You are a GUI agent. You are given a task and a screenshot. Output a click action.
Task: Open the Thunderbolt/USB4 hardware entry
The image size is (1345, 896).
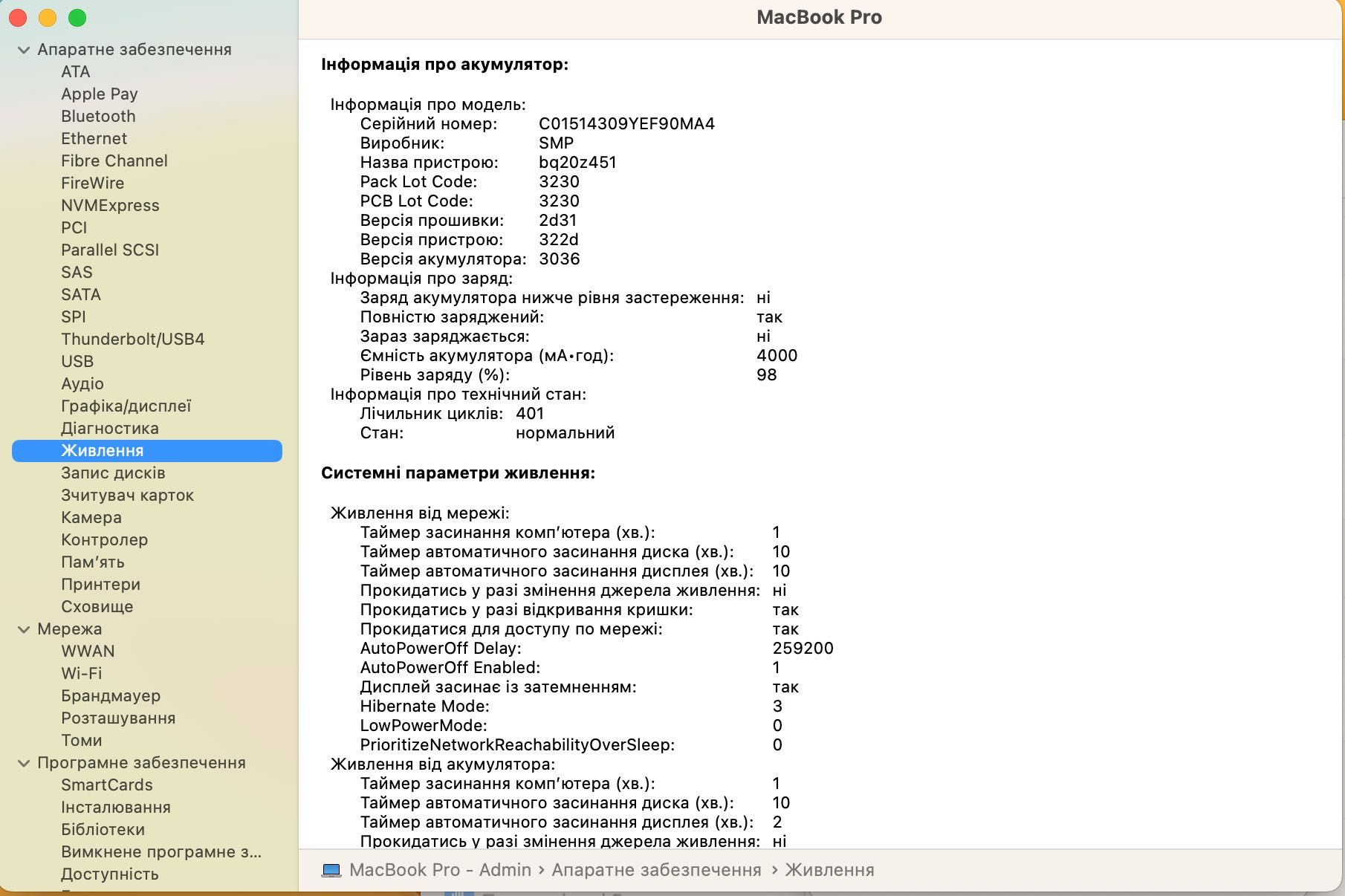(133, 339)
